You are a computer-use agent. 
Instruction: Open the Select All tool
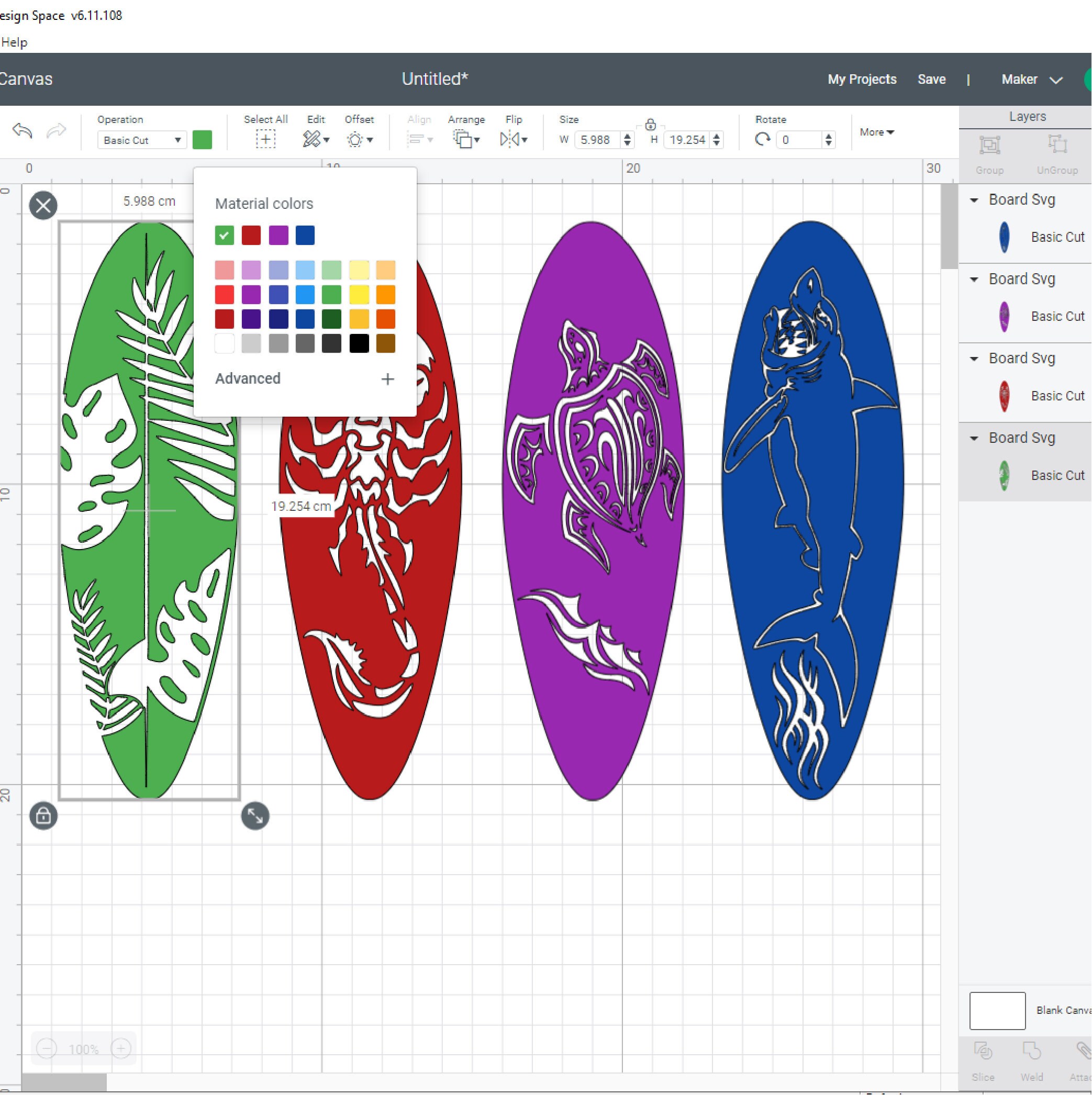tap(265, 139)
